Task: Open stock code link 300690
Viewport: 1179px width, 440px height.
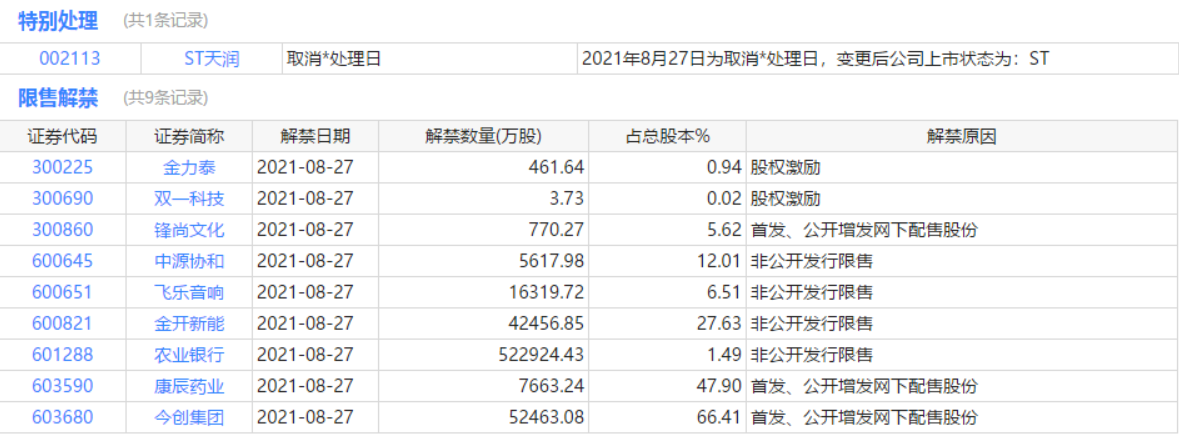Action: 62,199
